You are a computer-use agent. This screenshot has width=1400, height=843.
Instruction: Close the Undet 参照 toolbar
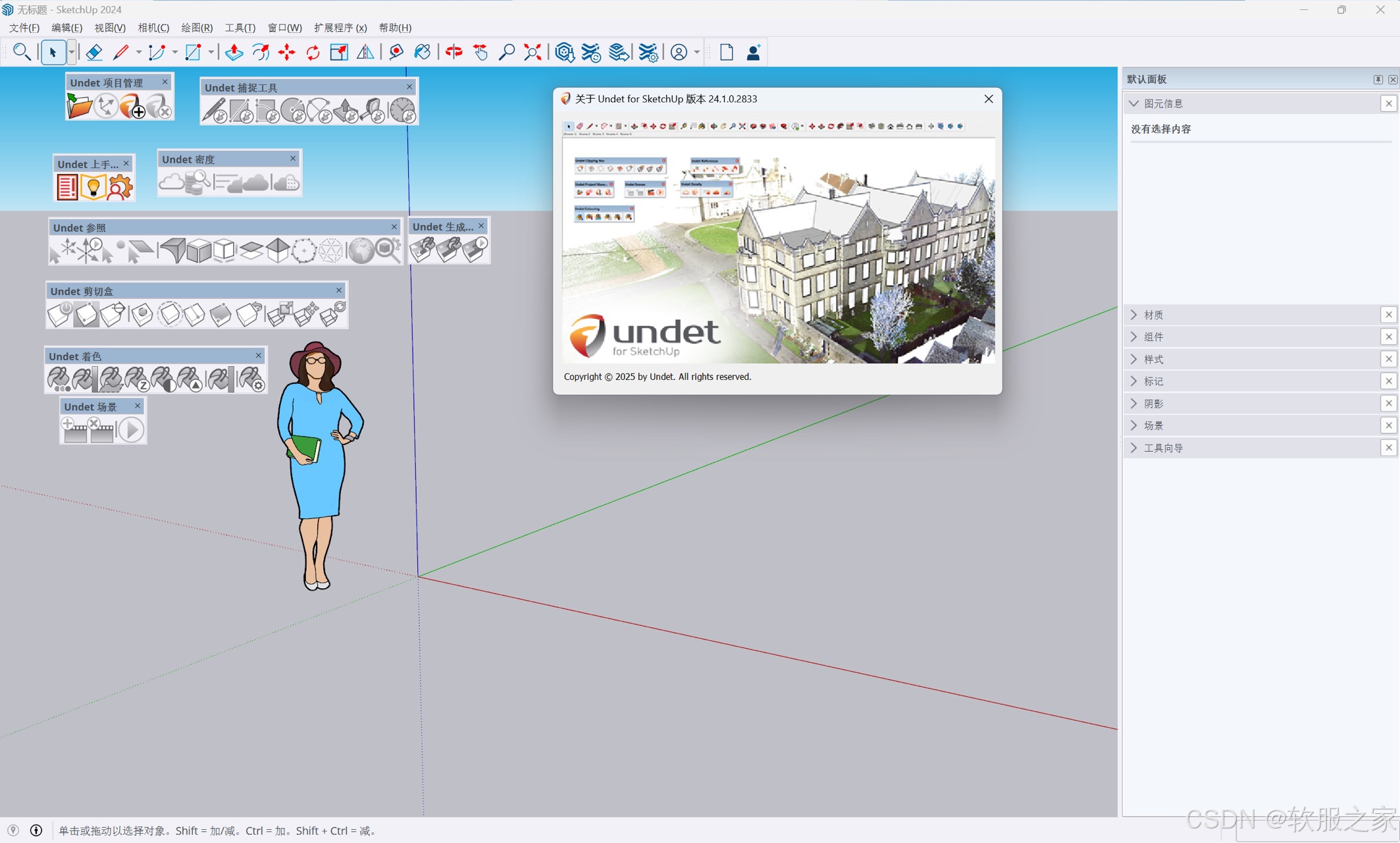(394, 227)
